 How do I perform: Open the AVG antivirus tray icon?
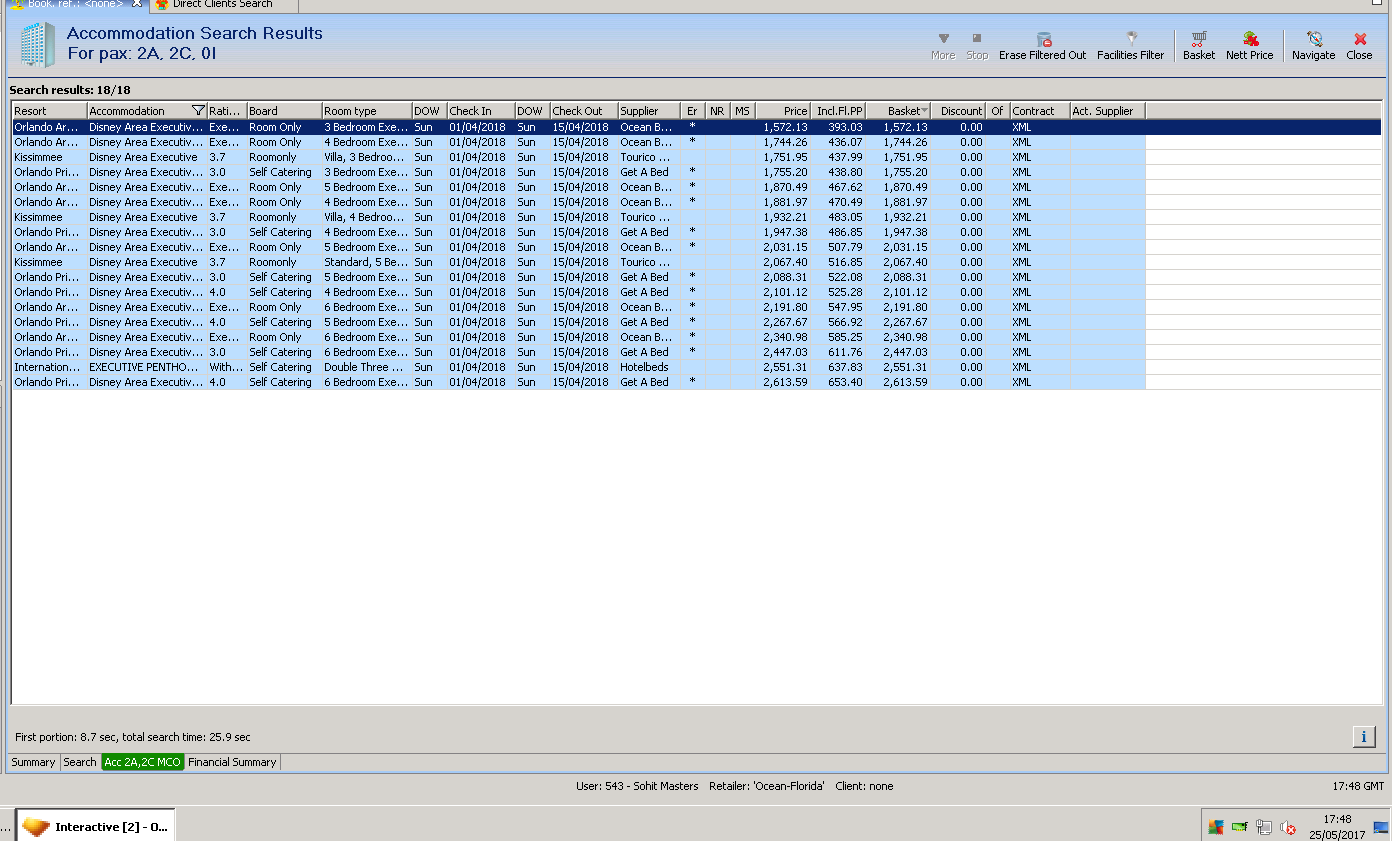(x=1216, y=827)
